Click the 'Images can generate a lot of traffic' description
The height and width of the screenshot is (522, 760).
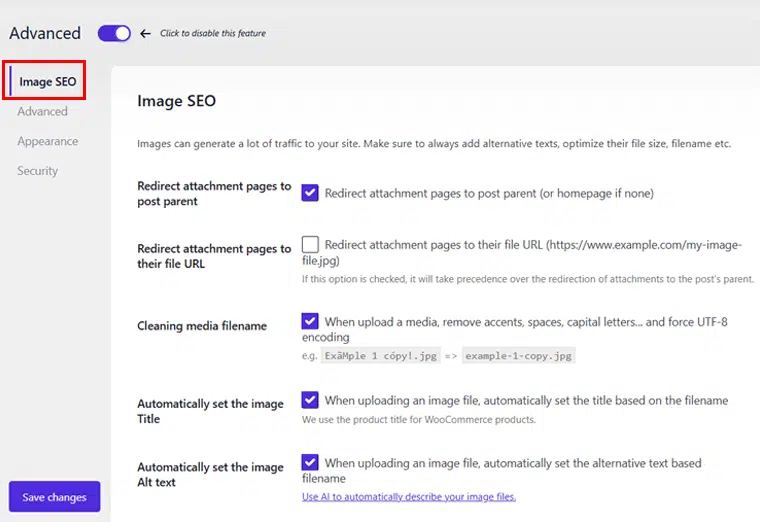pos(434,143)
